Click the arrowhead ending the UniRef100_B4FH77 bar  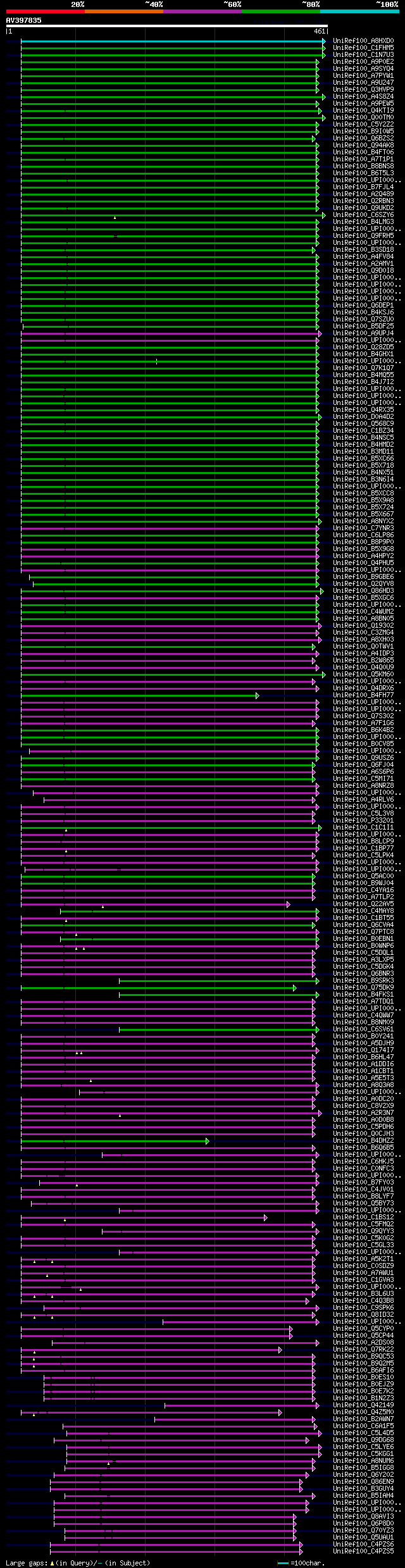(x=257, y=695)
